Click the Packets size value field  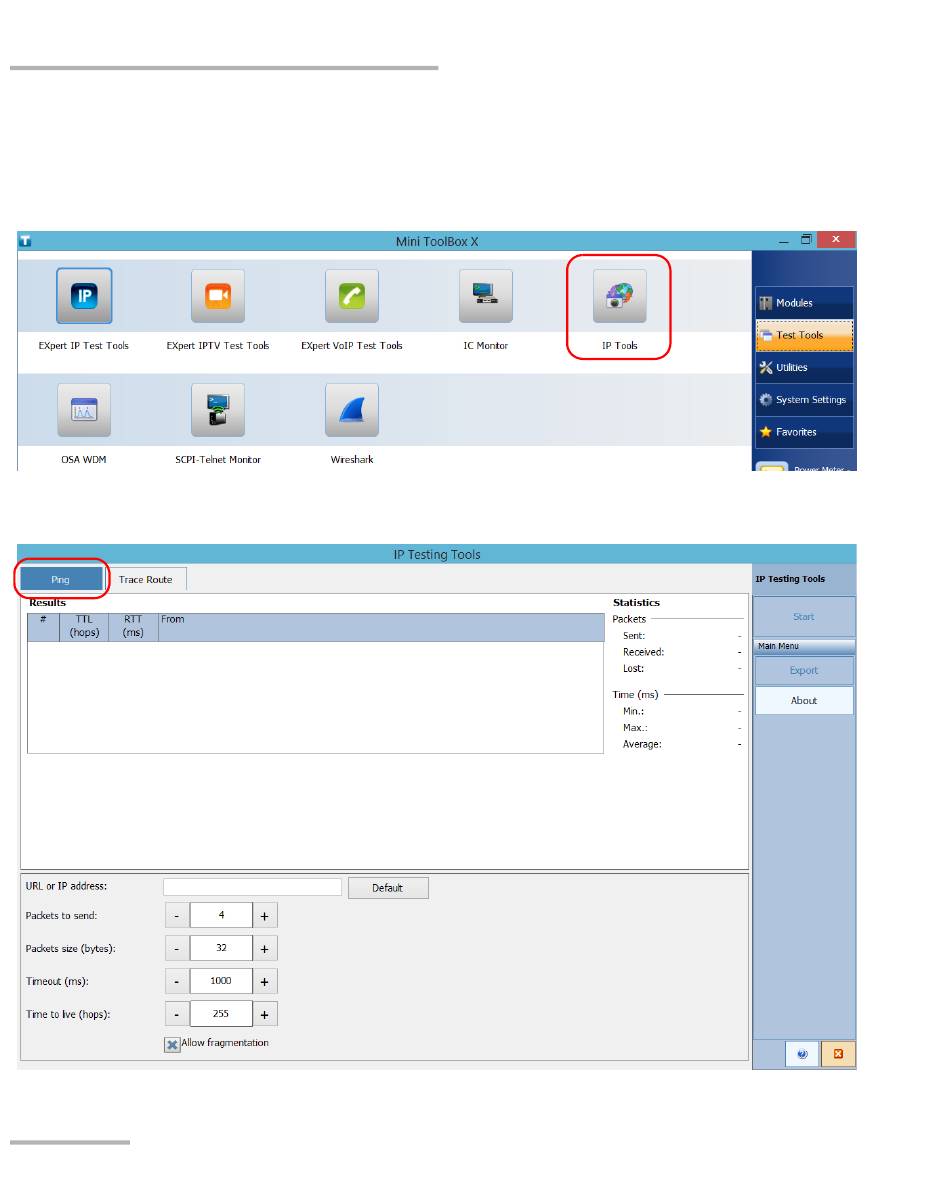pos(221,948)
